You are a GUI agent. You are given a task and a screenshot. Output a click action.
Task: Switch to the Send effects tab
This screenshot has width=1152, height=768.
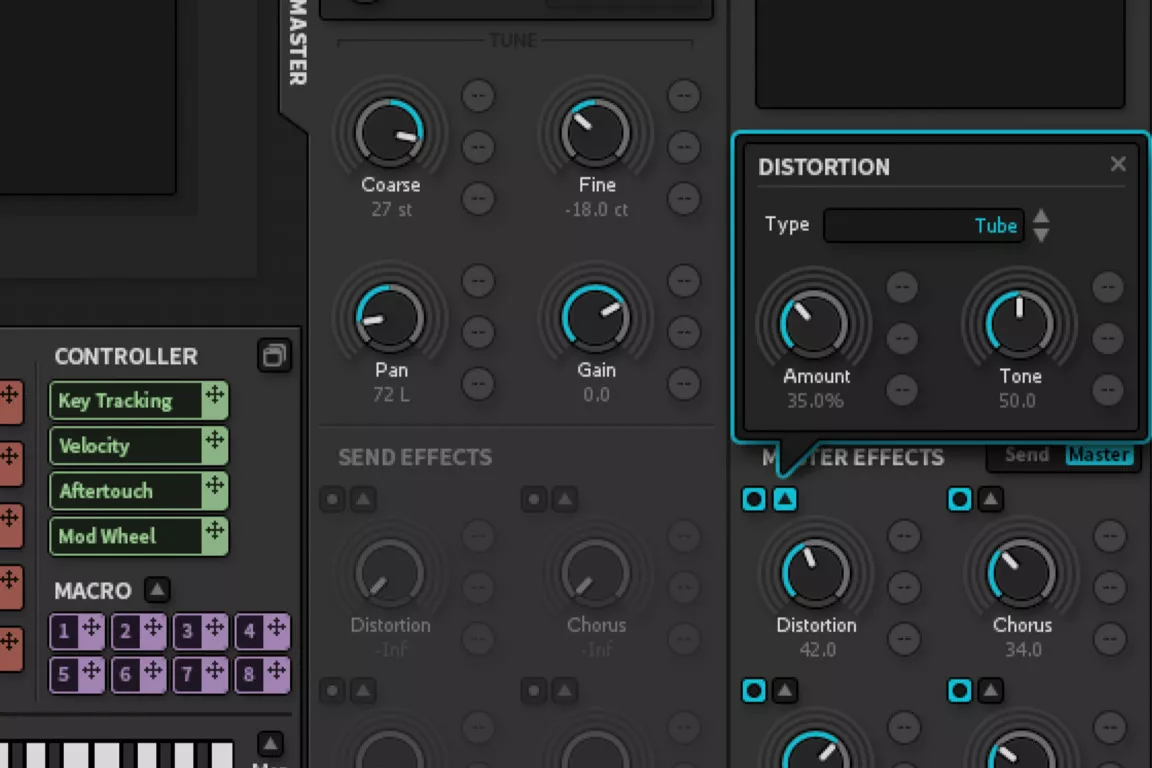[x=1026, y=456]
